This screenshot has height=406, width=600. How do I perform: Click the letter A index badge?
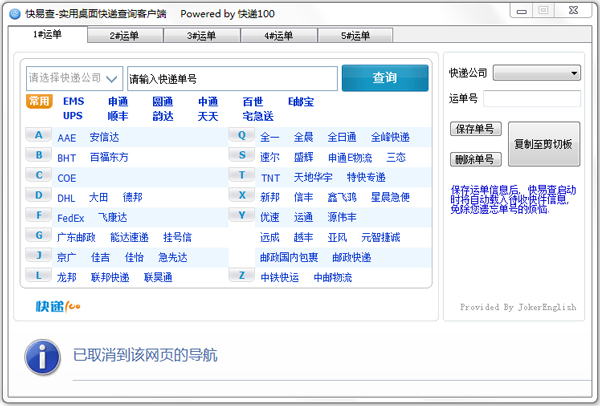point(39,135)
